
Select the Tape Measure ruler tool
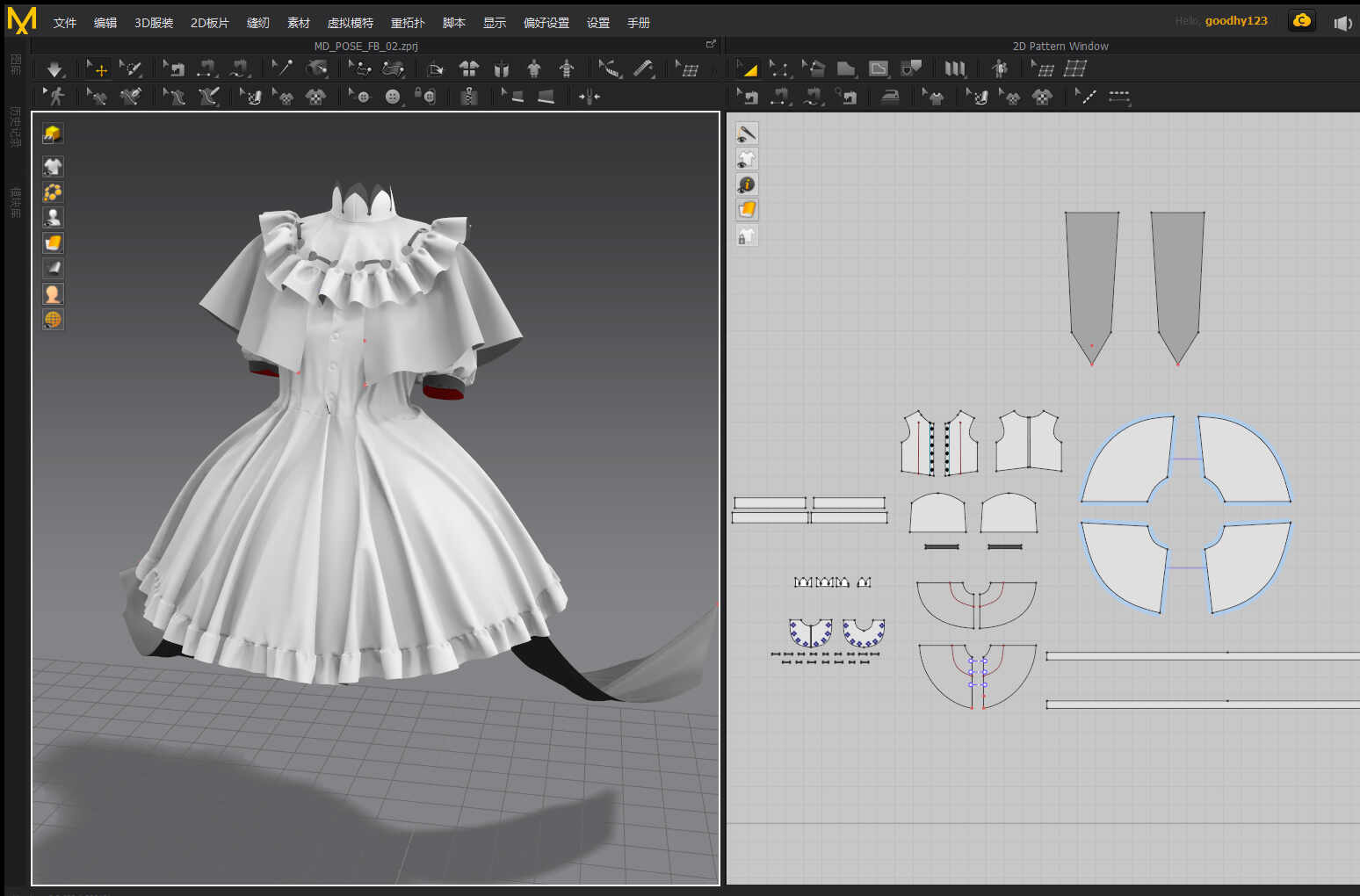644,69
